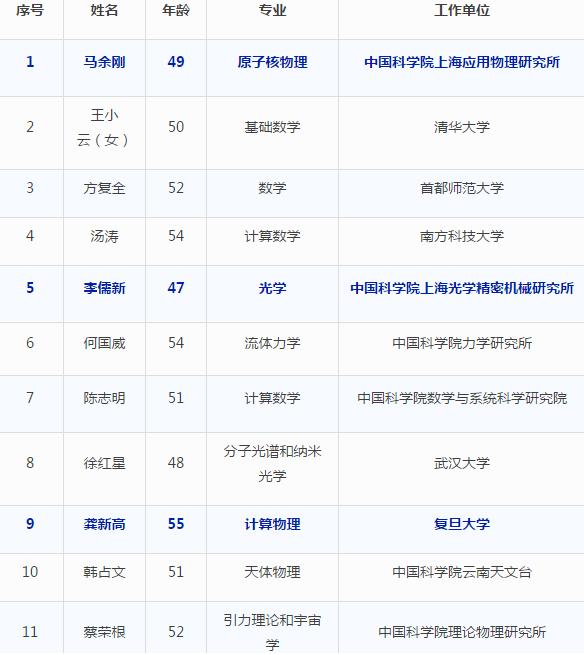The width and height of the screenshot is (584, 655).
Task: Select the 武汉大学 cell
Action: tap(462, 463)
